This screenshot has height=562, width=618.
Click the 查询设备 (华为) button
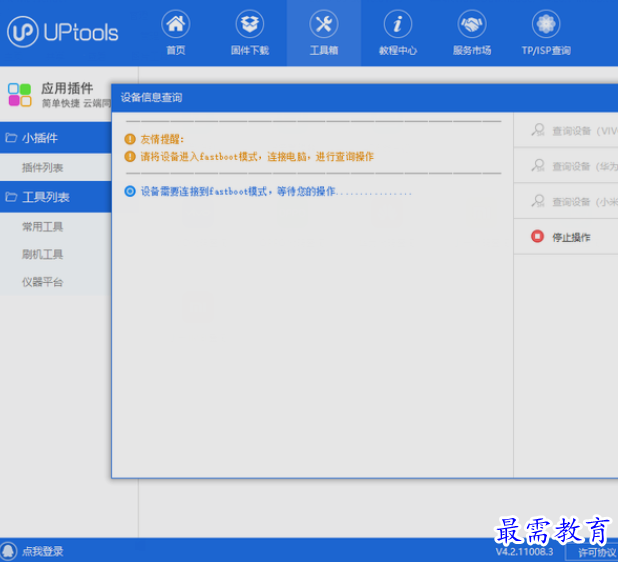pyautogui.click(x=566, y=166)
